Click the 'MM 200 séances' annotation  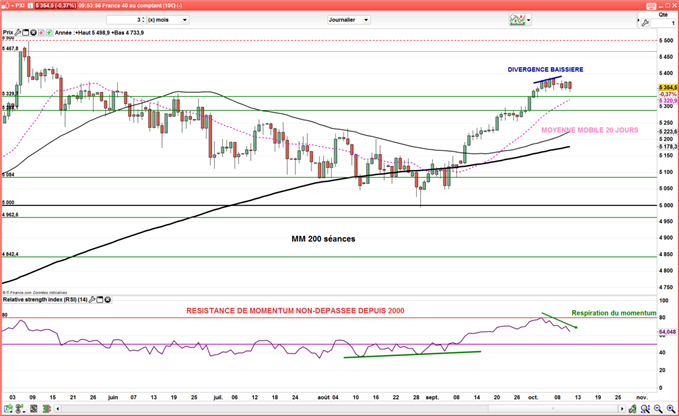323,239
